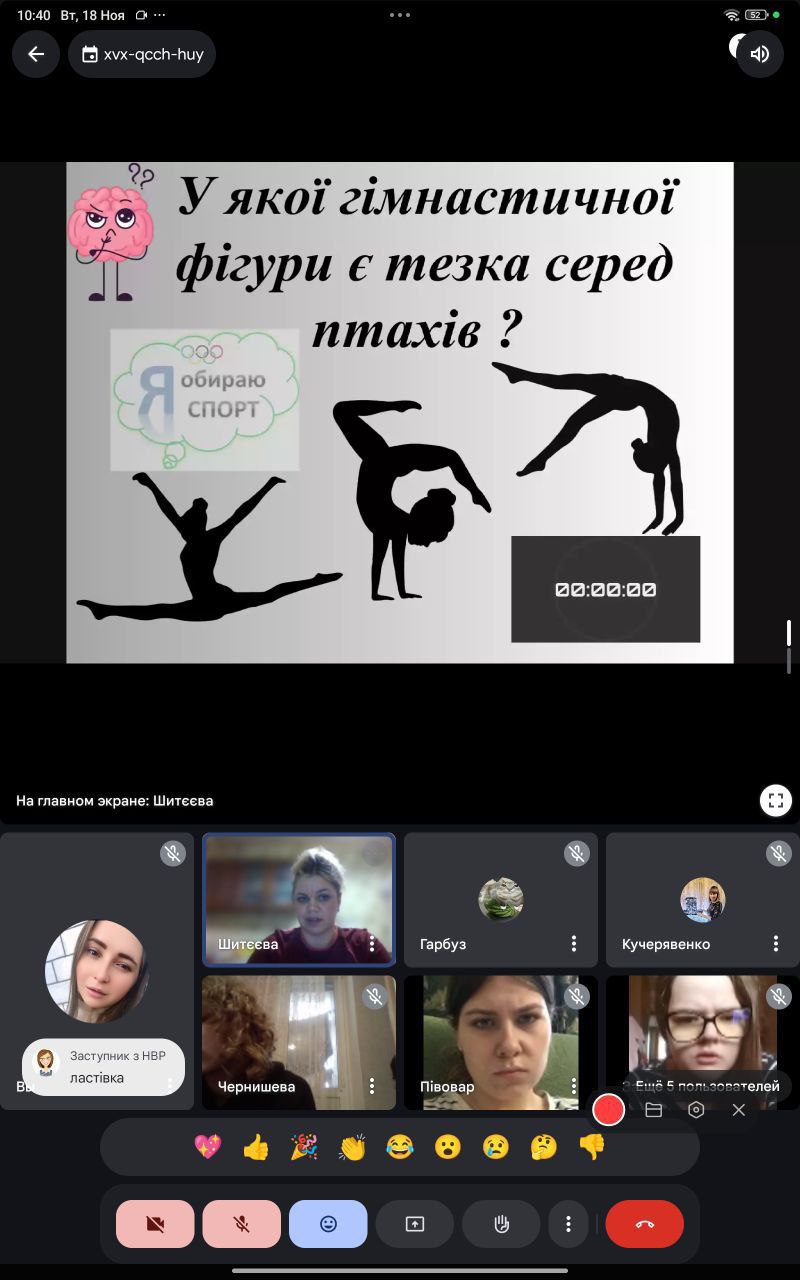Image resolution: width=800 pixels, height=1280 pixels.
Task: Send the clapping hands reaction
Action: (x=352, y=1147)
